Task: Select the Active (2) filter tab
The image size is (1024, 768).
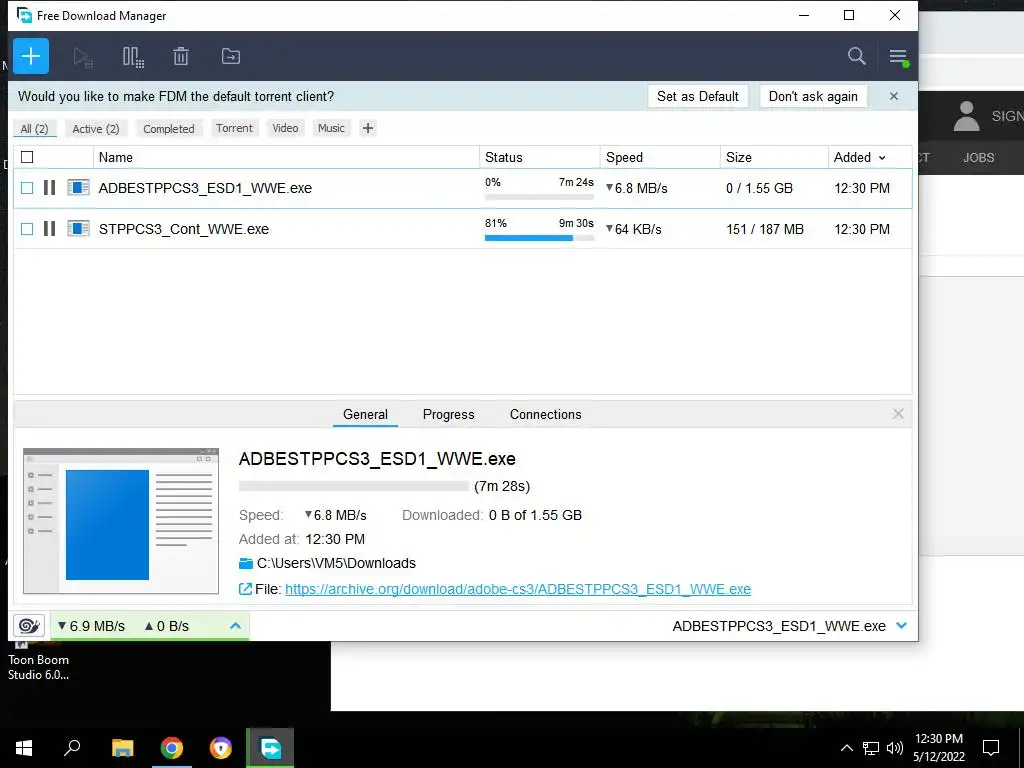Action: pyautogui.click(x=96, y=129)
